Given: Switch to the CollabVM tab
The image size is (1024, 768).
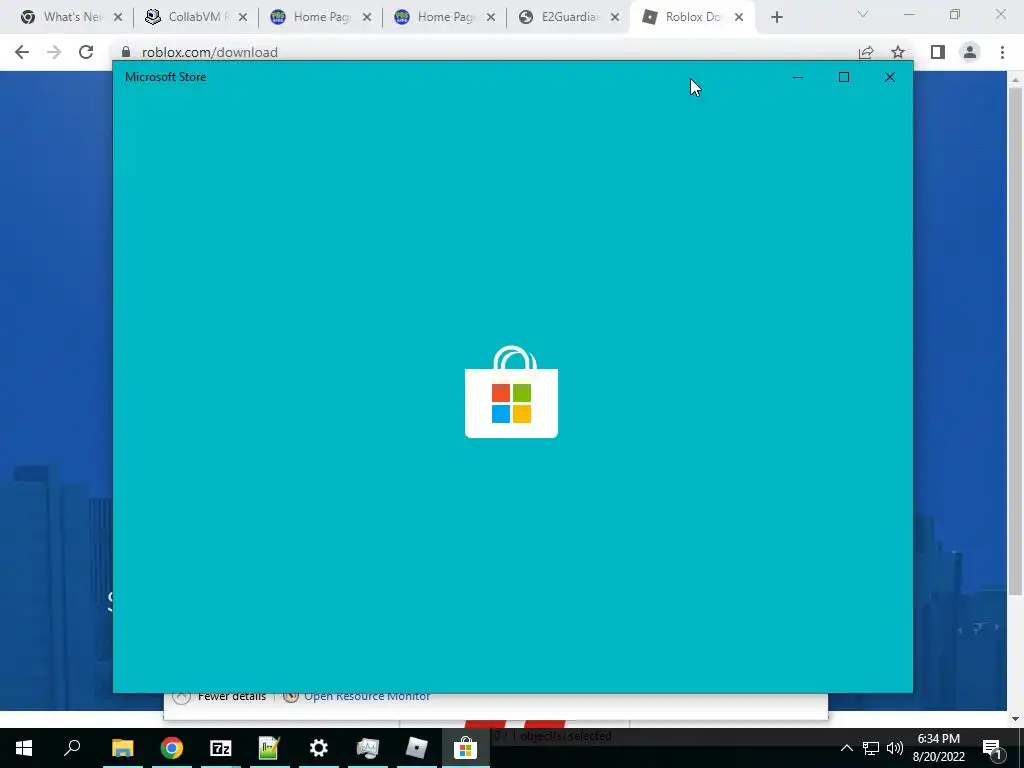Looking at the screenshot, I should tap(195, 17).
